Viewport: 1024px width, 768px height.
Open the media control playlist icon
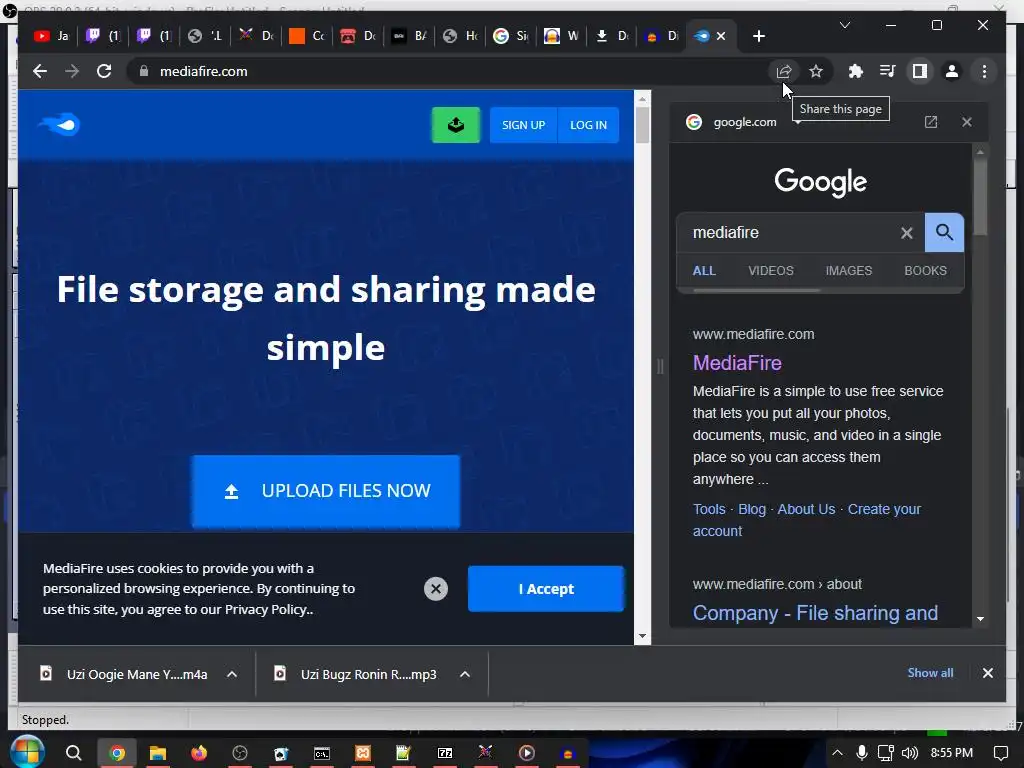[888, 71]
